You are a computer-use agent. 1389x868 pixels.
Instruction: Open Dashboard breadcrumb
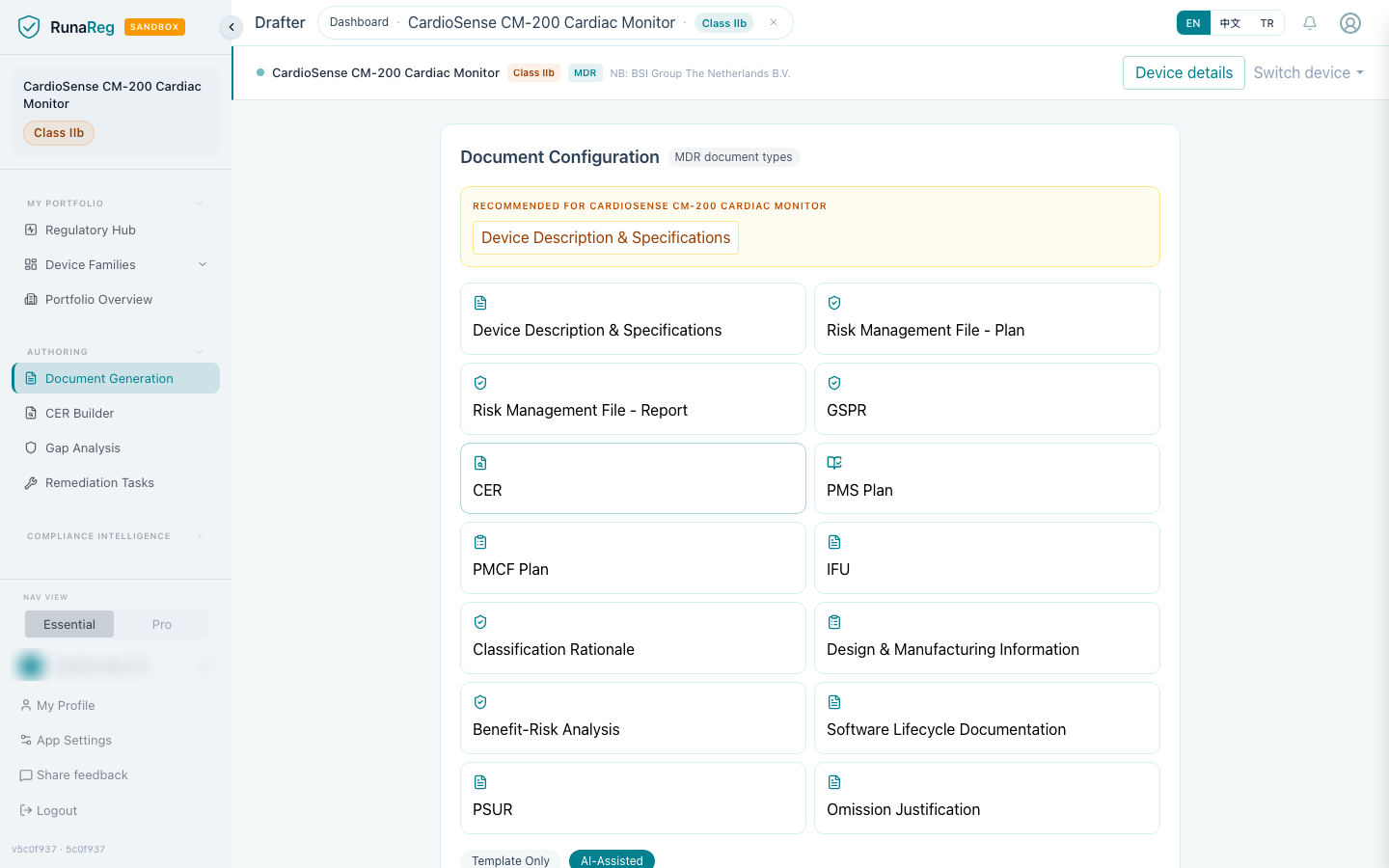click(359, 22)
